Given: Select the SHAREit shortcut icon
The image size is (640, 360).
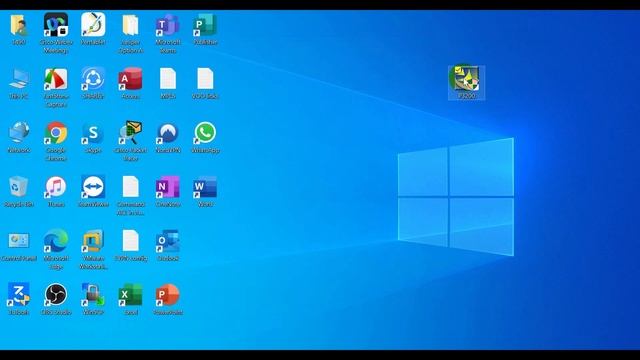Looking at the screenshot, I should coord(93,79).
